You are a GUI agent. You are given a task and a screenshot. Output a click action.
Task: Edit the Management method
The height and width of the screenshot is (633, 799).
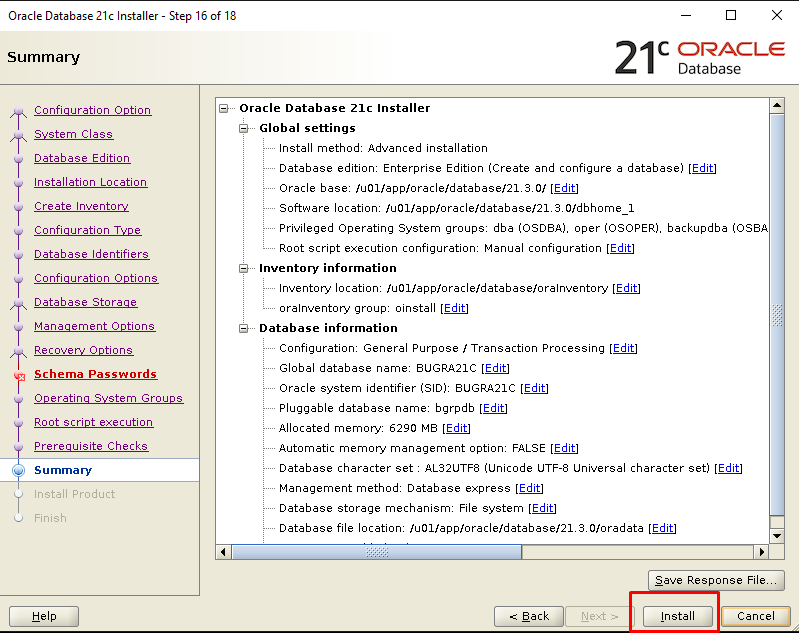point(529,488)
